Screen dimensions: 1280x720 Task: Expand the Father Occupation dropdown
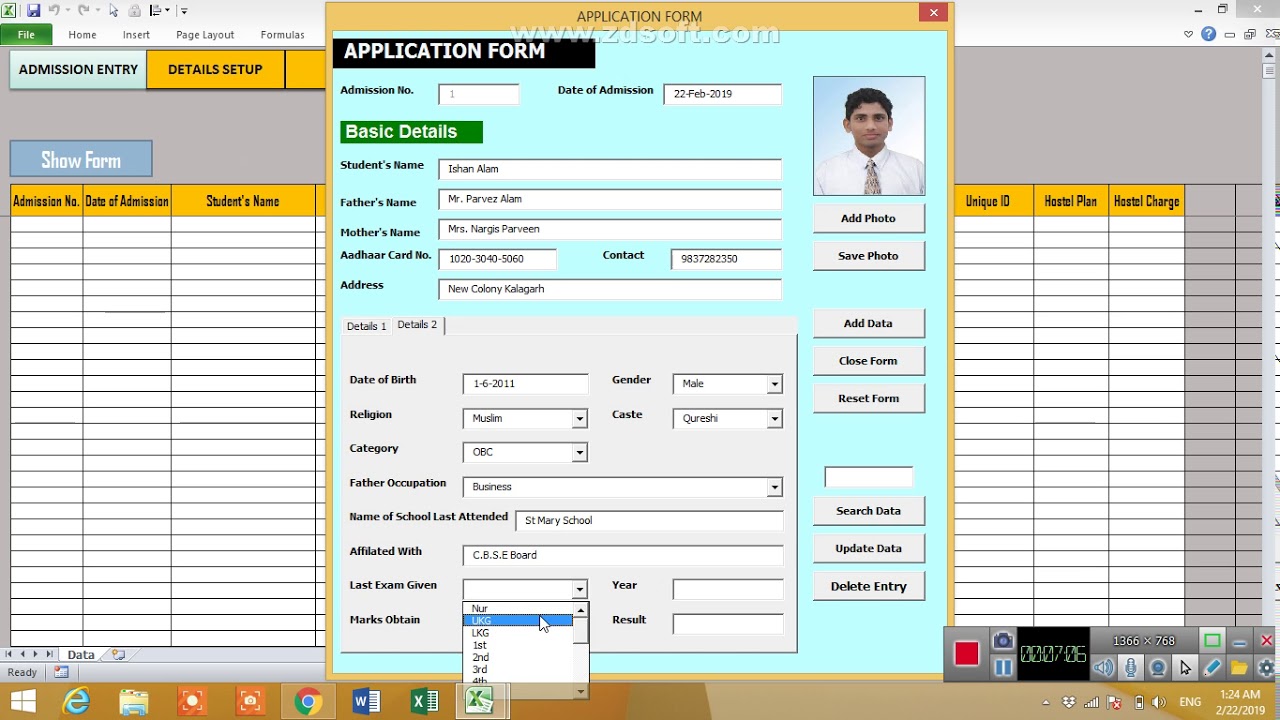774,487
